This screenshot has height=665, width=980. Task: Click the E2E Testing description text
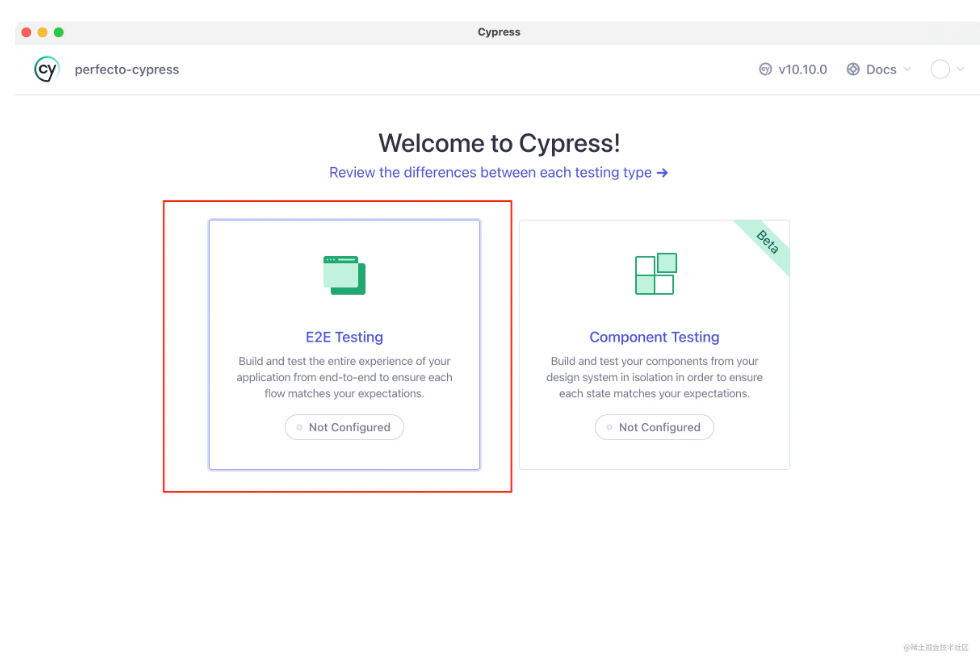click(x=344, y=377)
